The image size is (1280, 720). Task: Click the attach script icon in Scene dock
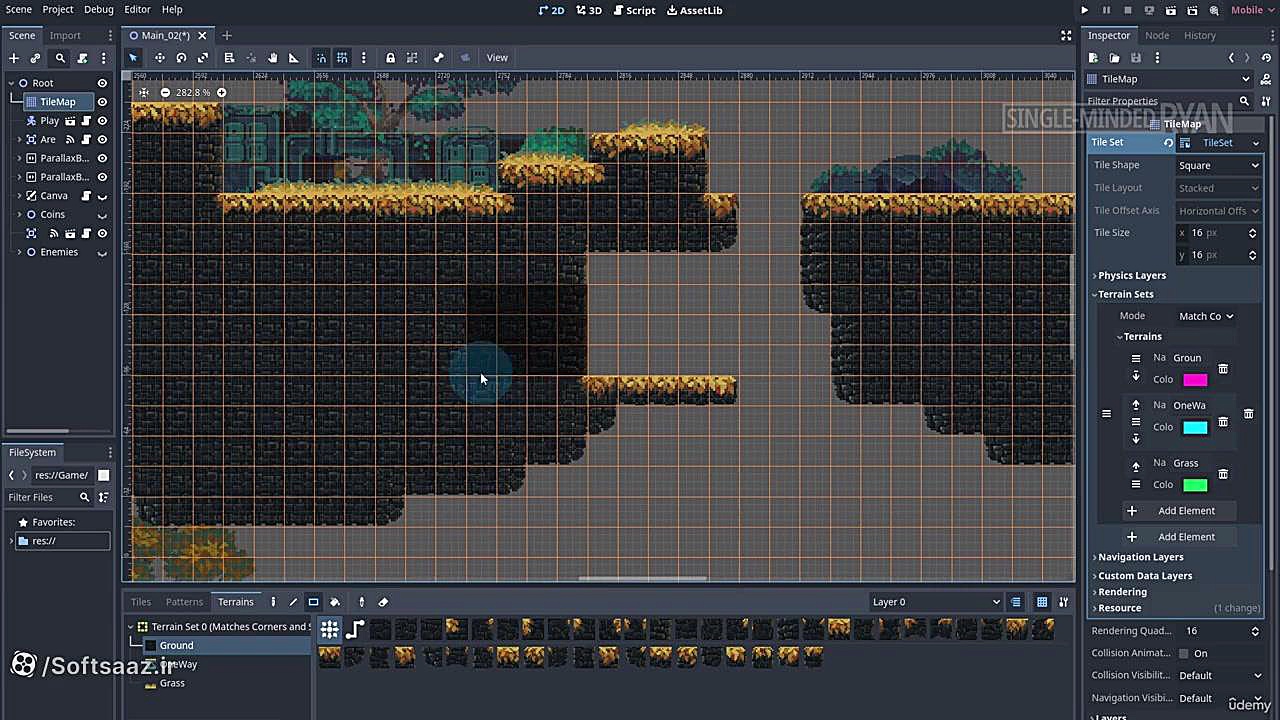tap(83, 58)
